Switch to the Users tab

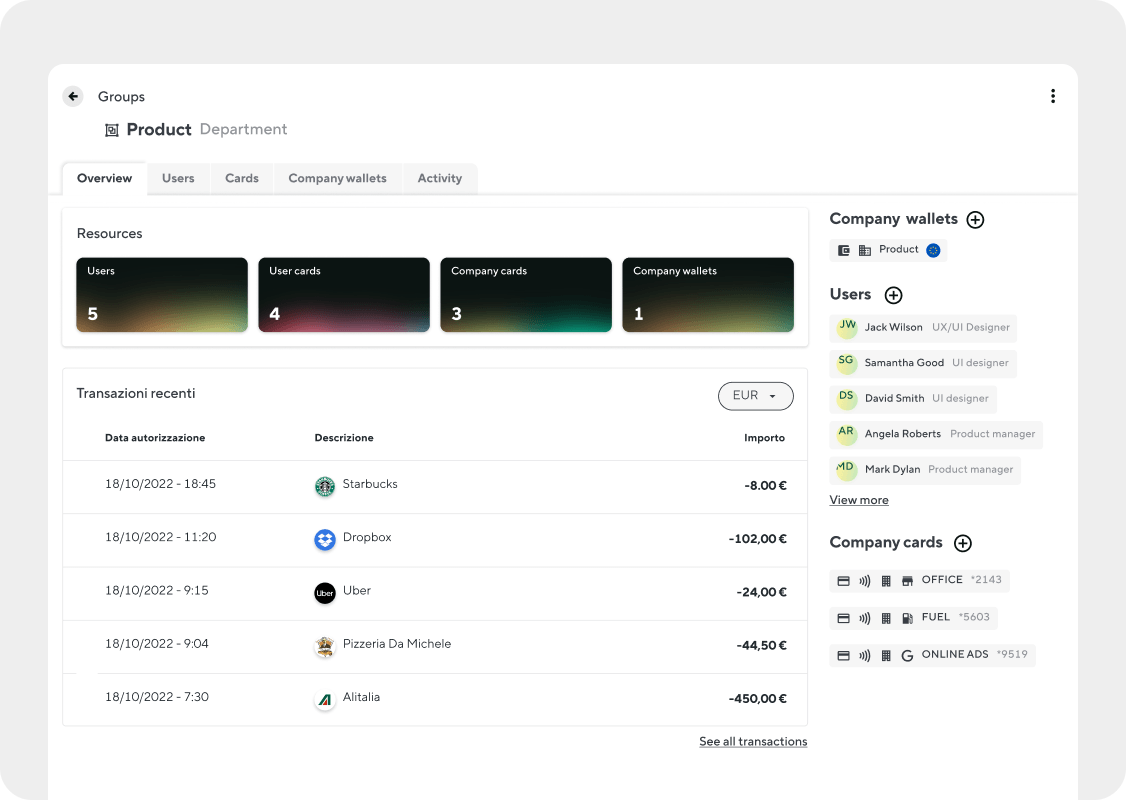178,179
